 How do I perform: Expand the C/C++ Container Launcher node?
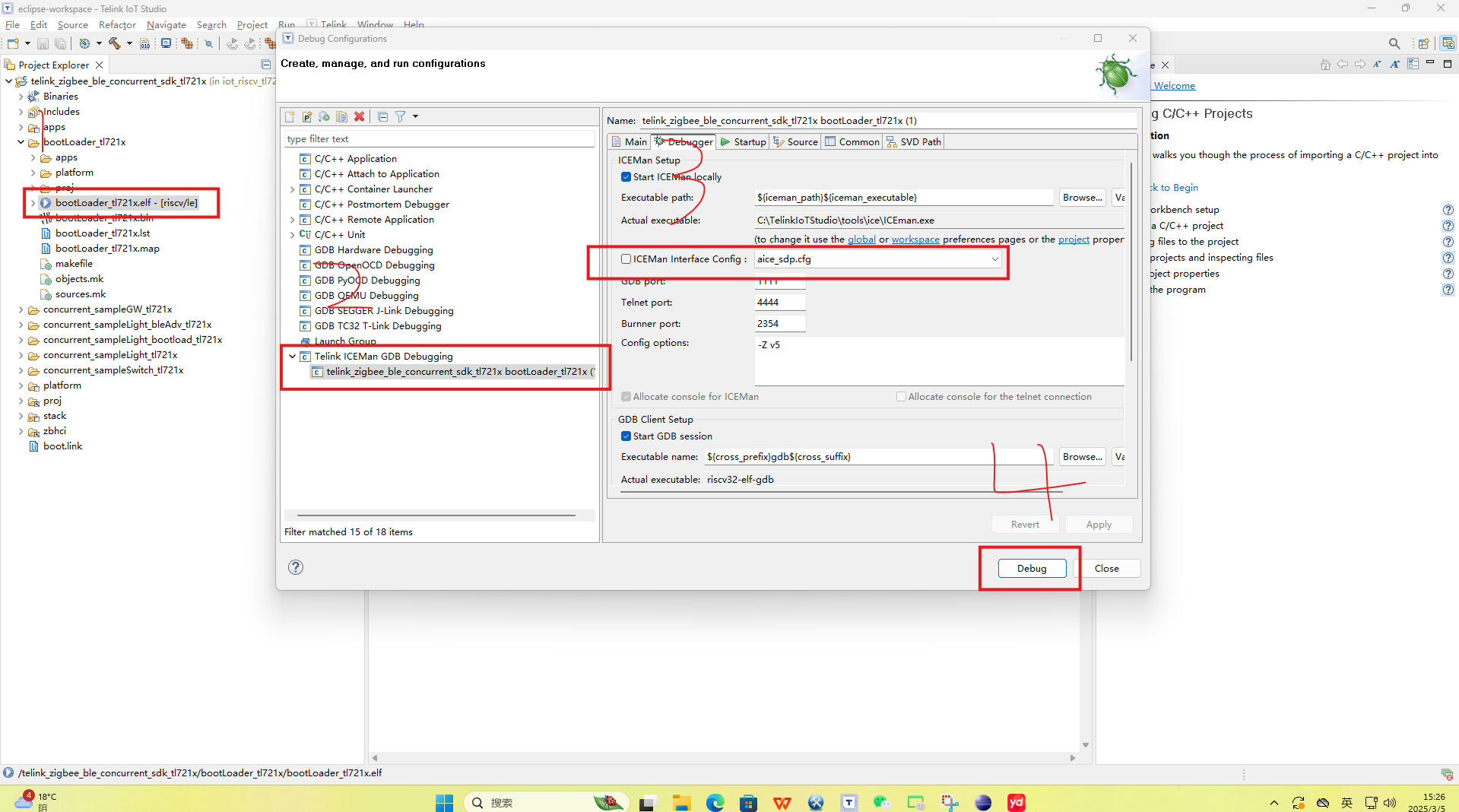click(292, 189)
